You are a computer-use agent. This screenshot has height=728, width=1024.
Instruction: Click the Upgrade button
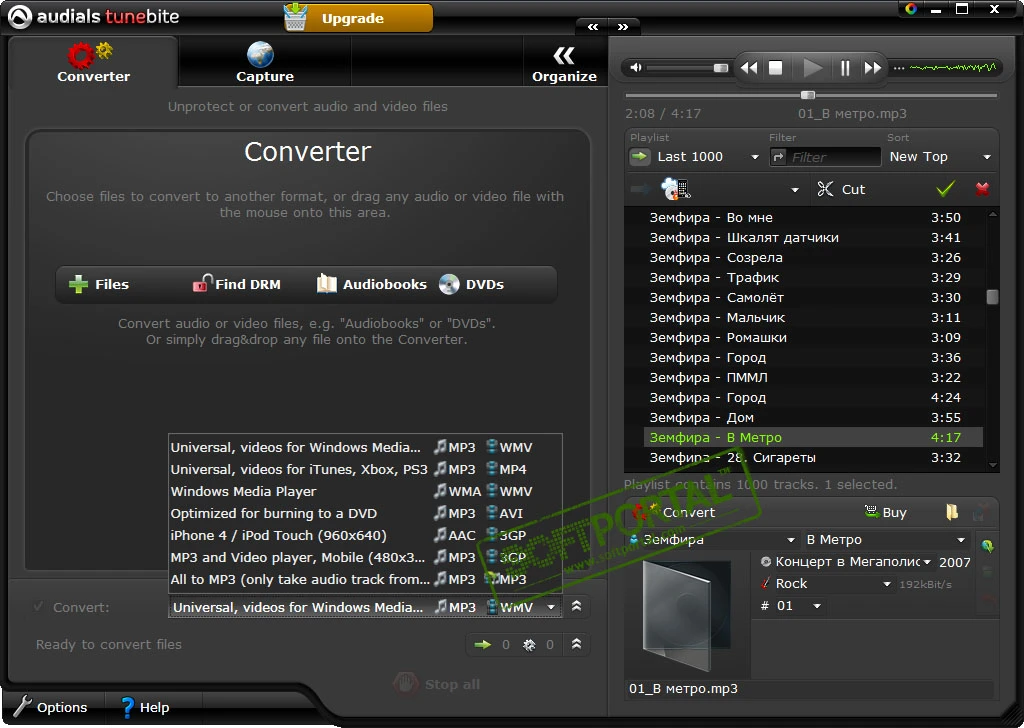[x=357, y=18]
